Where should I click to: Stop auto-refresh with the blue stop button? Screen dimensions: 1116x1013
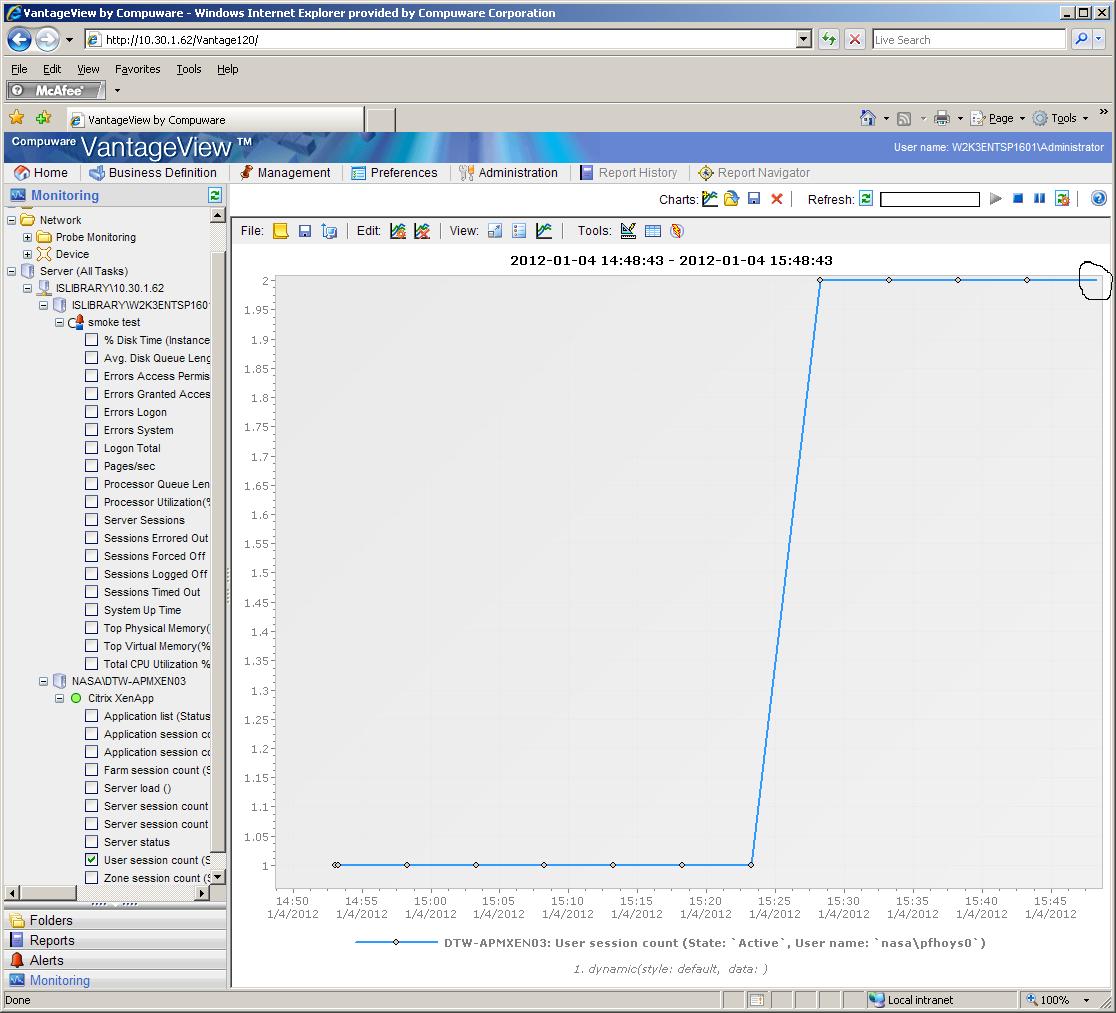pyautogui.click(x=1018, y=199)
